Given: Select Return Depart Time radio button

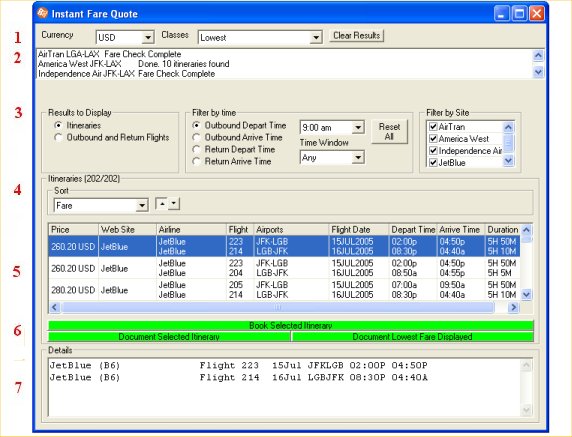Looking at the screenshot, I should tap(196, 150).
